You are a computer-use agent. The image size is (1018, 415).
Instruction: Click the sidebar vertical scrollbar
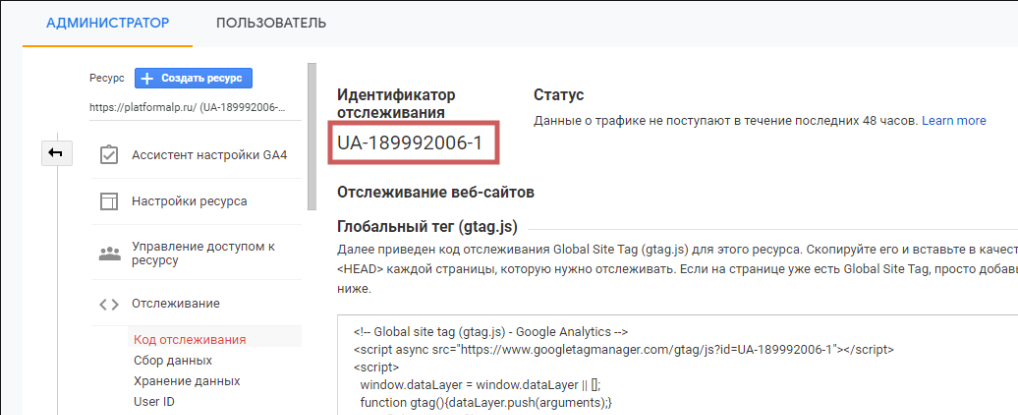click(x=312, y=130)
